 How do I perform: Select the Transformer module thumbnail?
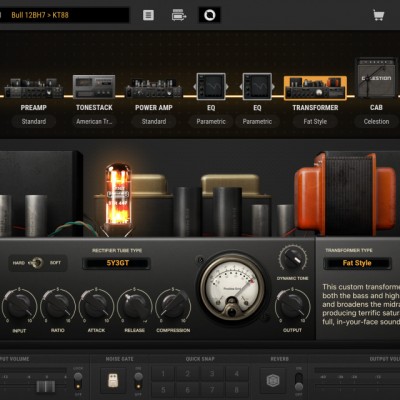[315, 88]
